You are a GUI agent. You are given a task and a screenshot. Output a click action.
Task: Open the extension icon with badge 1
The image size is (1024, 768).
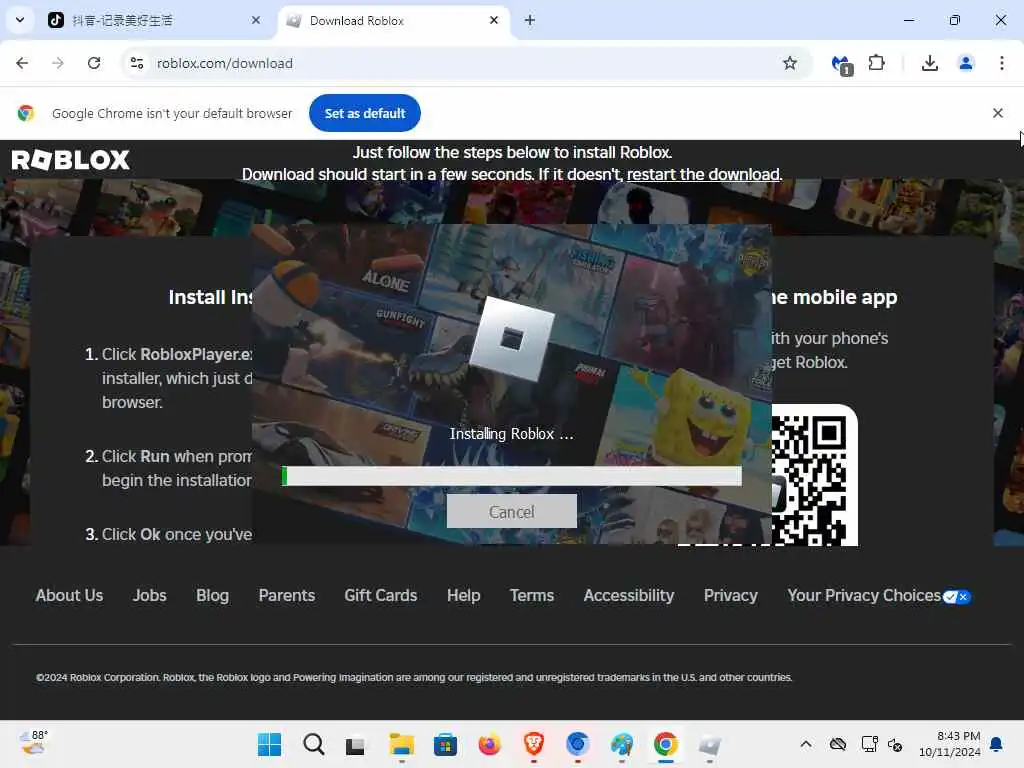(x=841, y=64)
